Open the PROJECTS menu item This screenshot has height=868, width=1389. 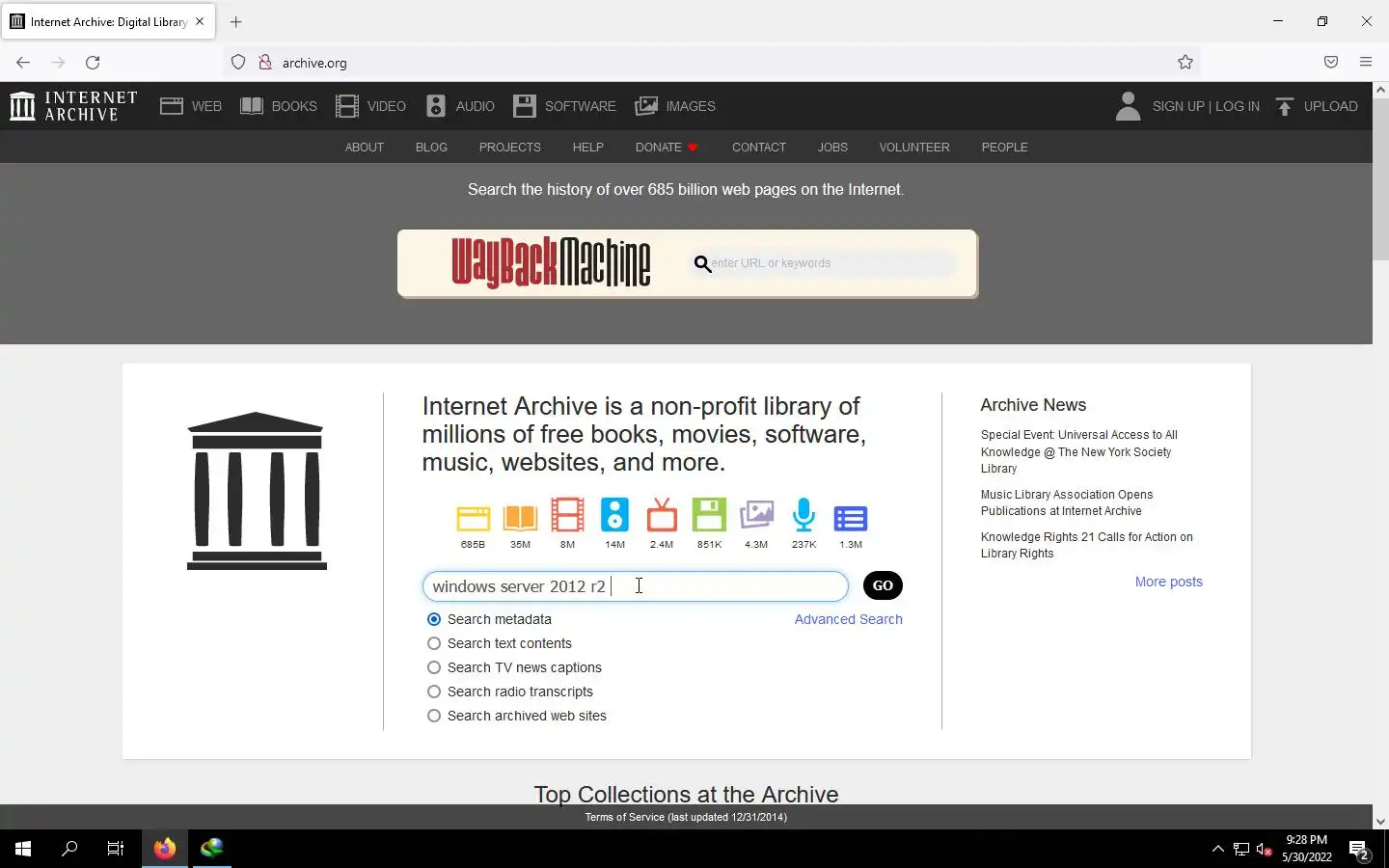(x=509, y=148)
